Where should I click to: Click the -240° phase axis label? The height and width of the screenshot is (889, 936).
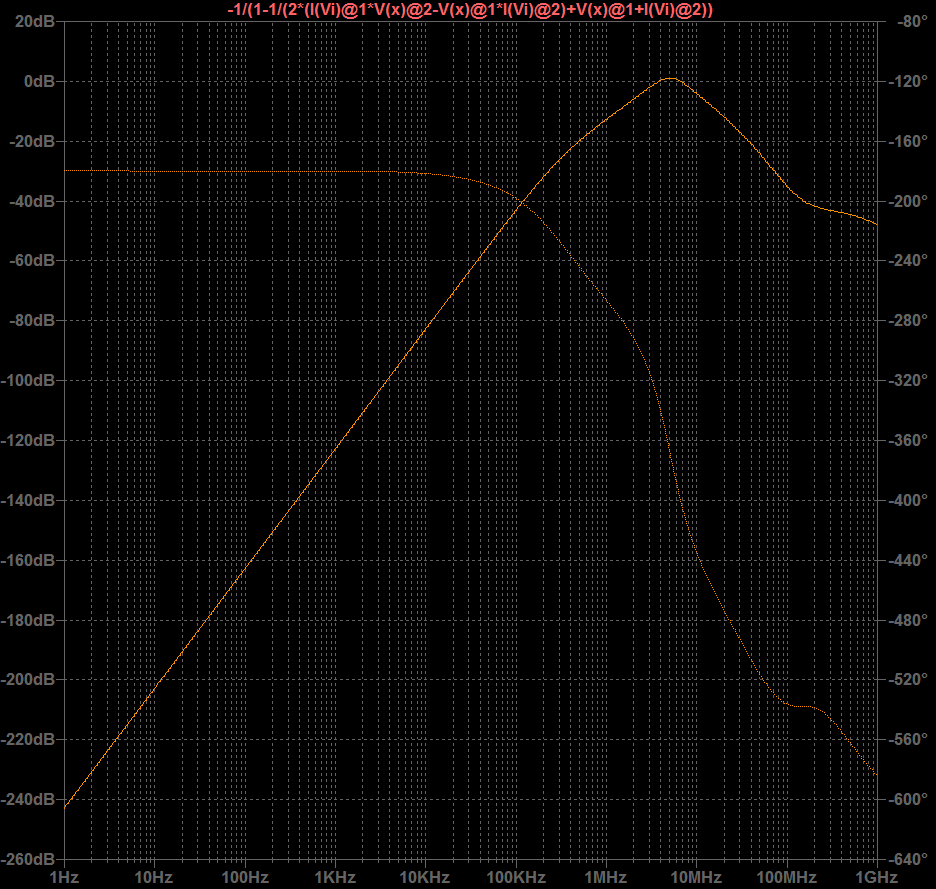pos(908,260)
